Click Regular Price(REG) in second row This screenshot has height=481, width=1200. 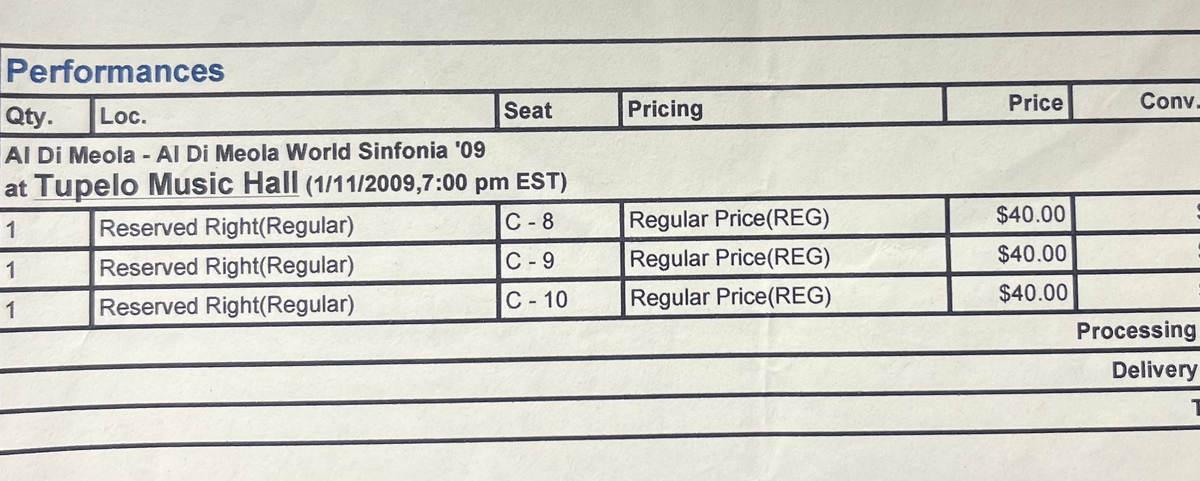coord(731,258)
